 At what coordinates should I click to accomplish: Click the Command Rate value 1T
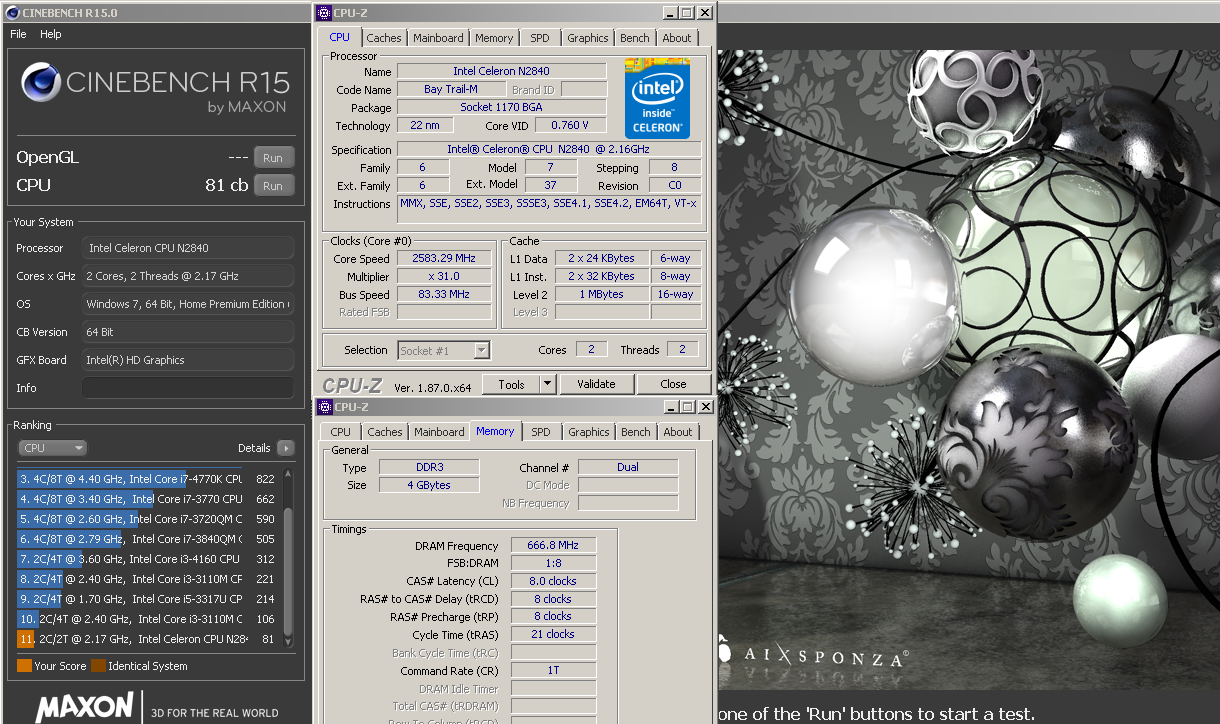coord(554,671)
